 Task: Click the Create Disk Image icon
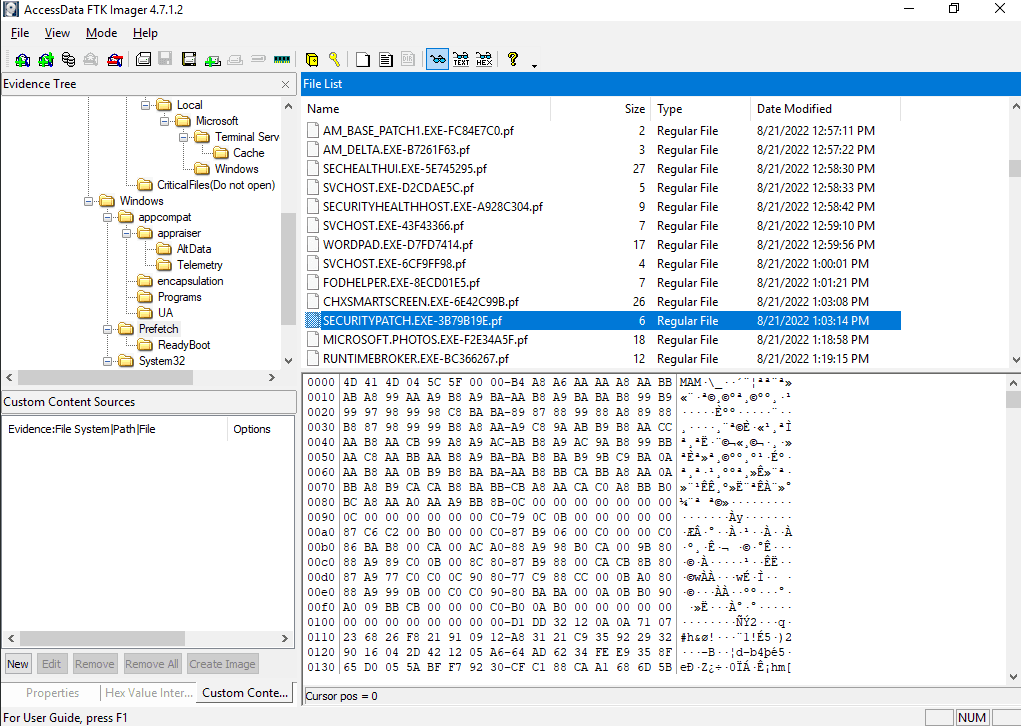(143, 59)
